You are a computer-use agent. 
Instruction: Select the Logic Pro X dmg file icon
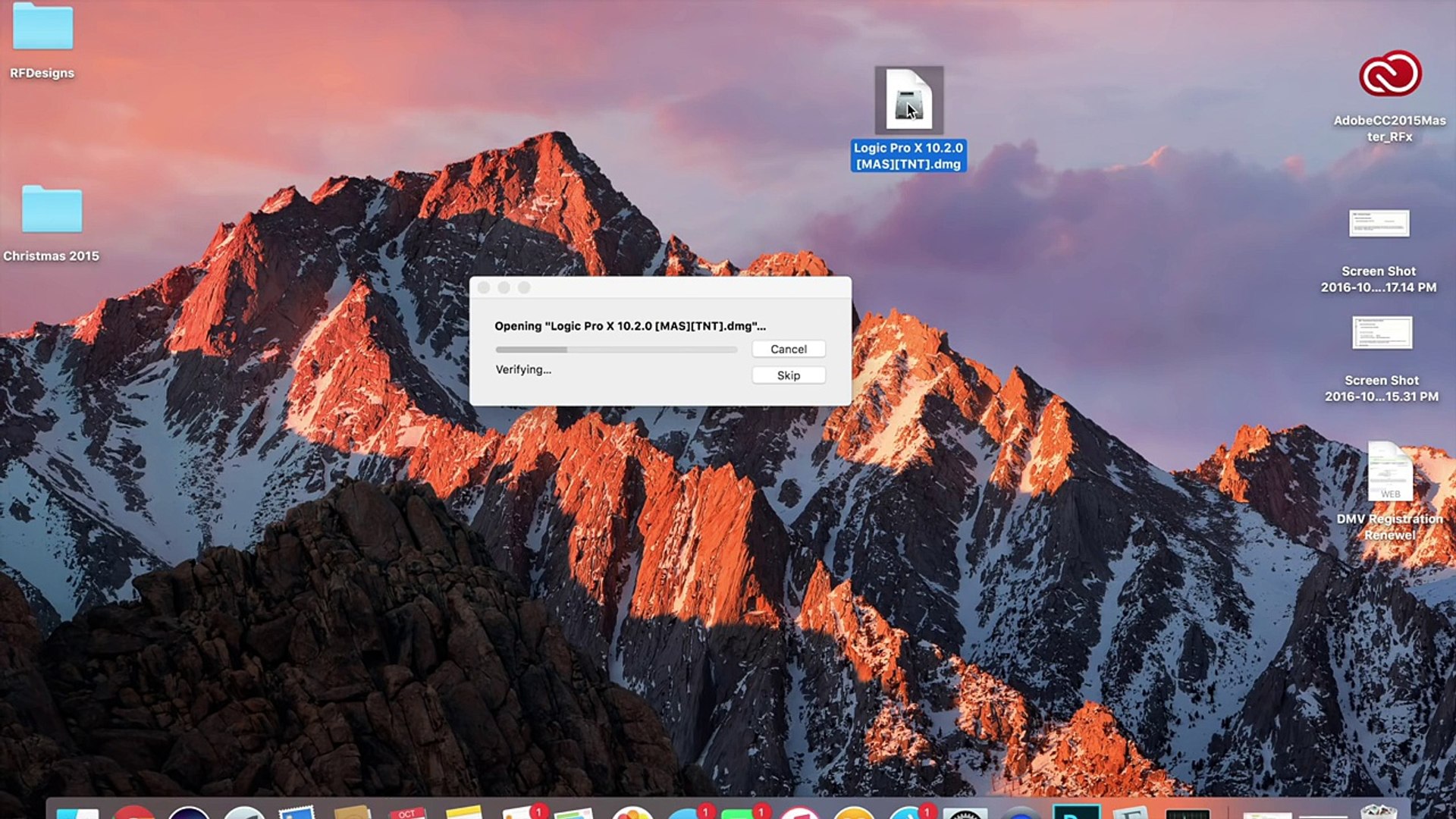(908, 100)
